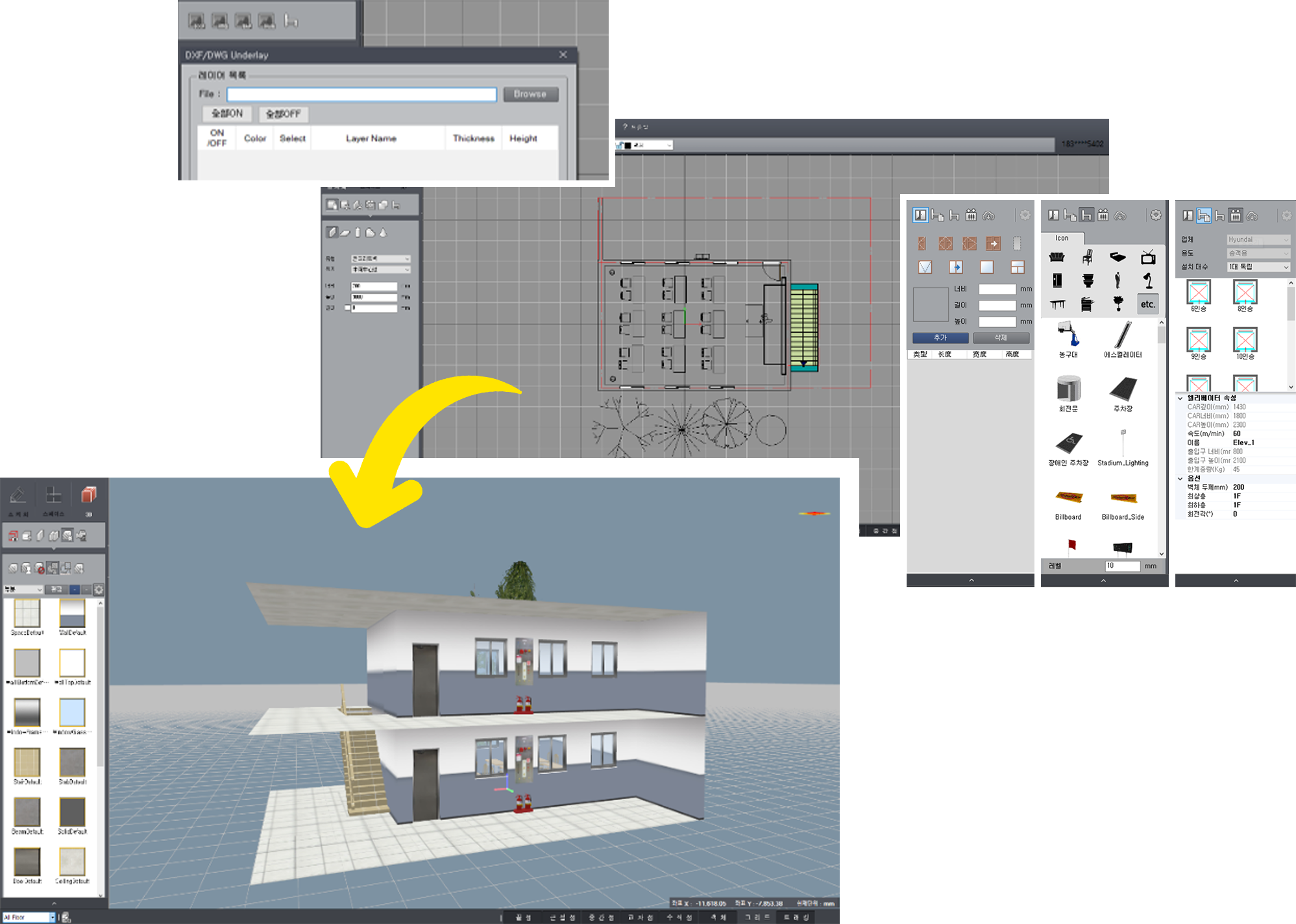Select the StairDefault material swatch
Viewport: 1296px width, 924px height.
pos(27,762)
